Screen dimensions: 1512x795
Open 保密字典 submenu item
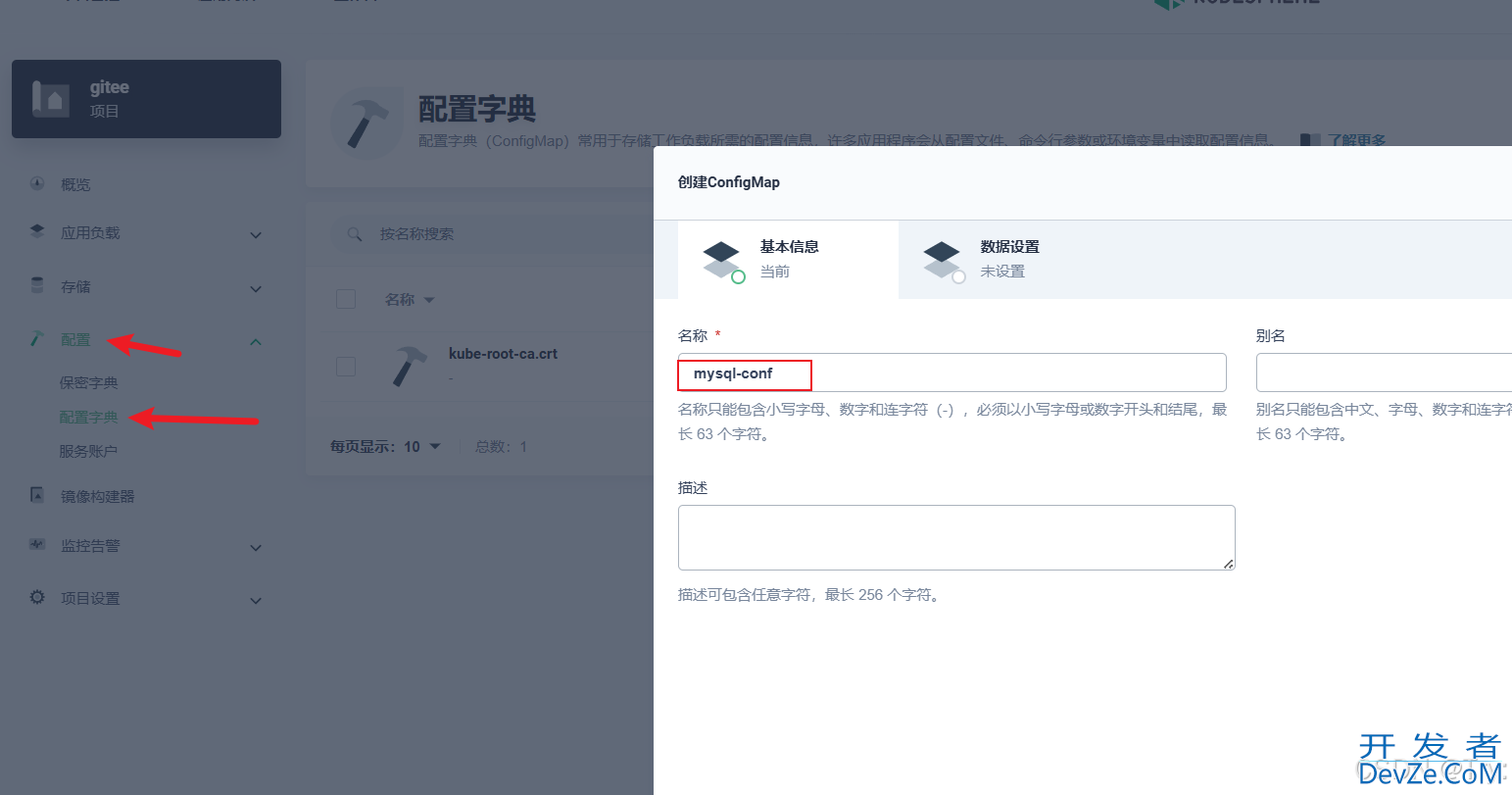88,382
